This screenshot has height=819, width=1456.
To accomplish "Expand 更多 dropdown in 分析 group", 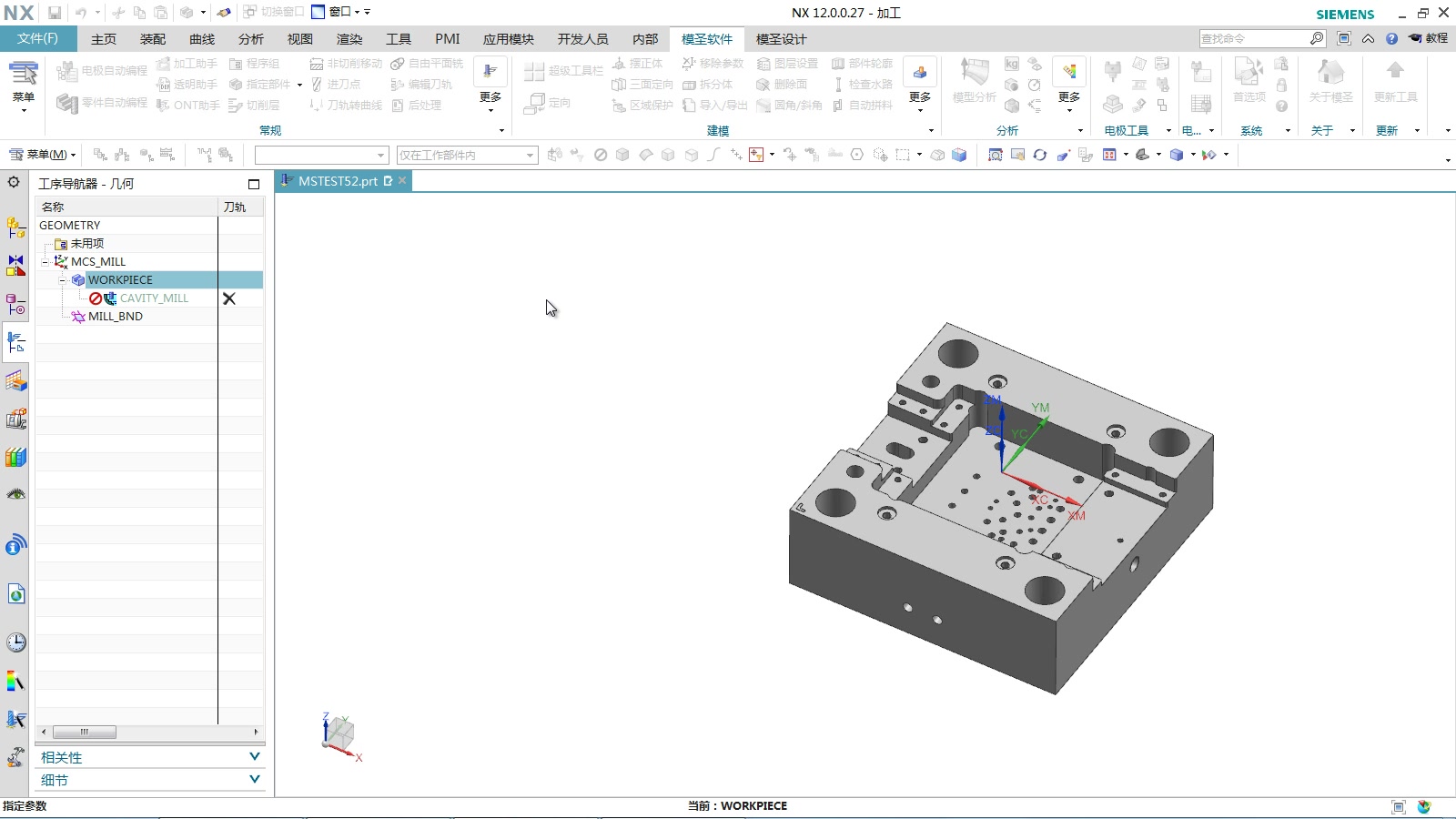I will click(x=1069, y=84).
